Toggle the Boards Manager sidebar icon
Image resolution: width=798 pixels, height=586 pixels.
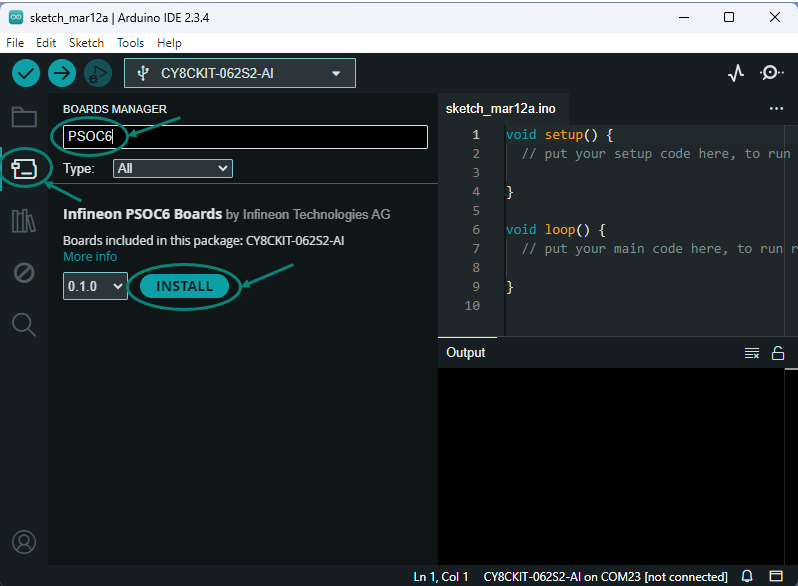point(24,169)
